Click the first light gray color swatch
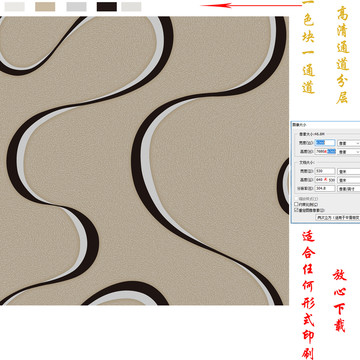360x360 pixels. point(15,7)
